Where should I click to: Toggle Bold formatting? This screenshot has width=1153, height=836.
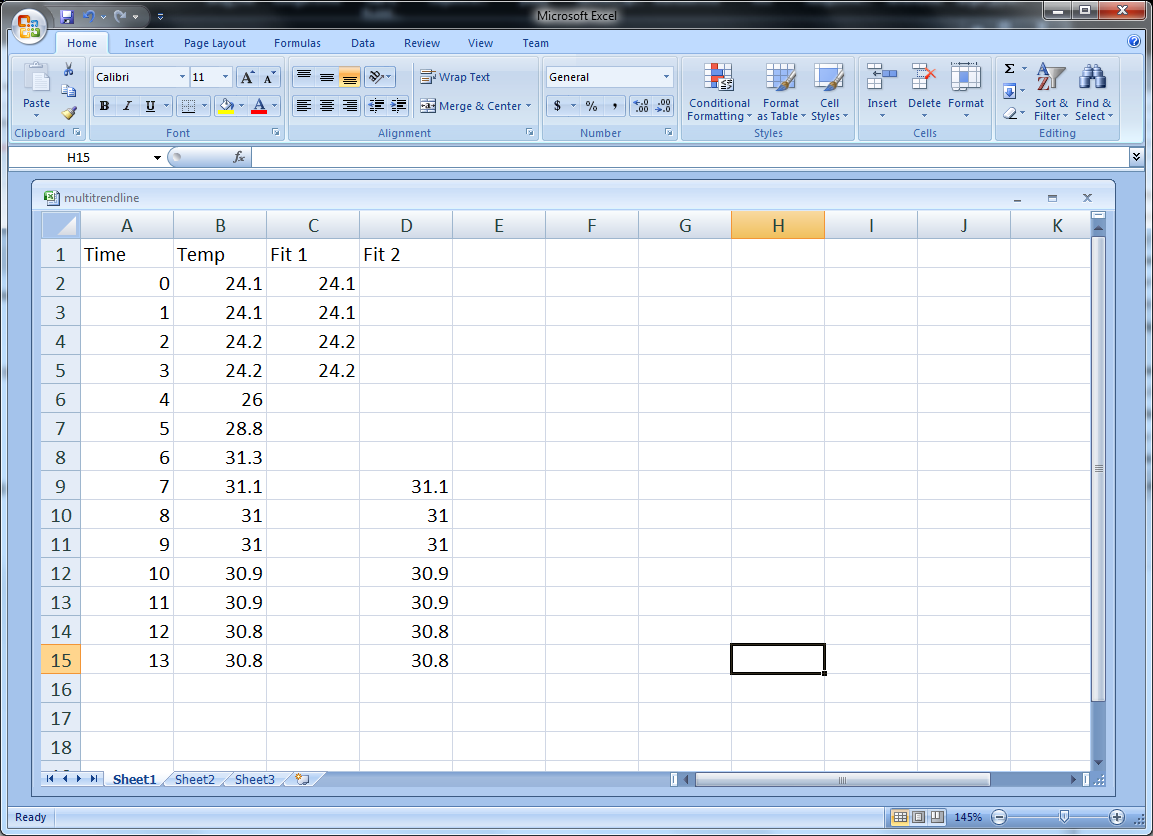coord(104,106)
